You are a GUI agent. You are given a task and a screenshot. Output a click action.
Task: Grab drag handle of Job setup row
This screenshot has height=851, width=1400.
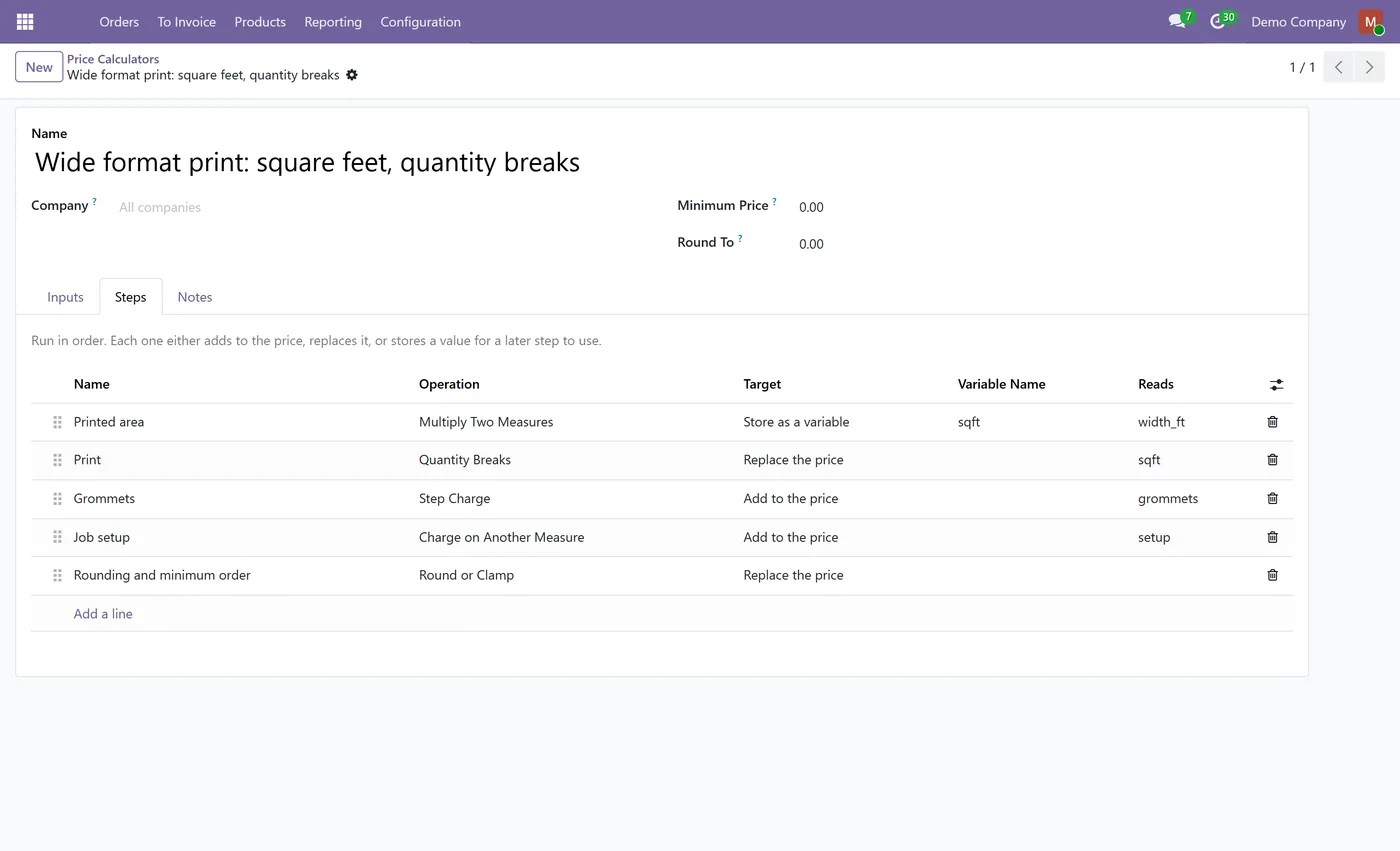point(57,537)
